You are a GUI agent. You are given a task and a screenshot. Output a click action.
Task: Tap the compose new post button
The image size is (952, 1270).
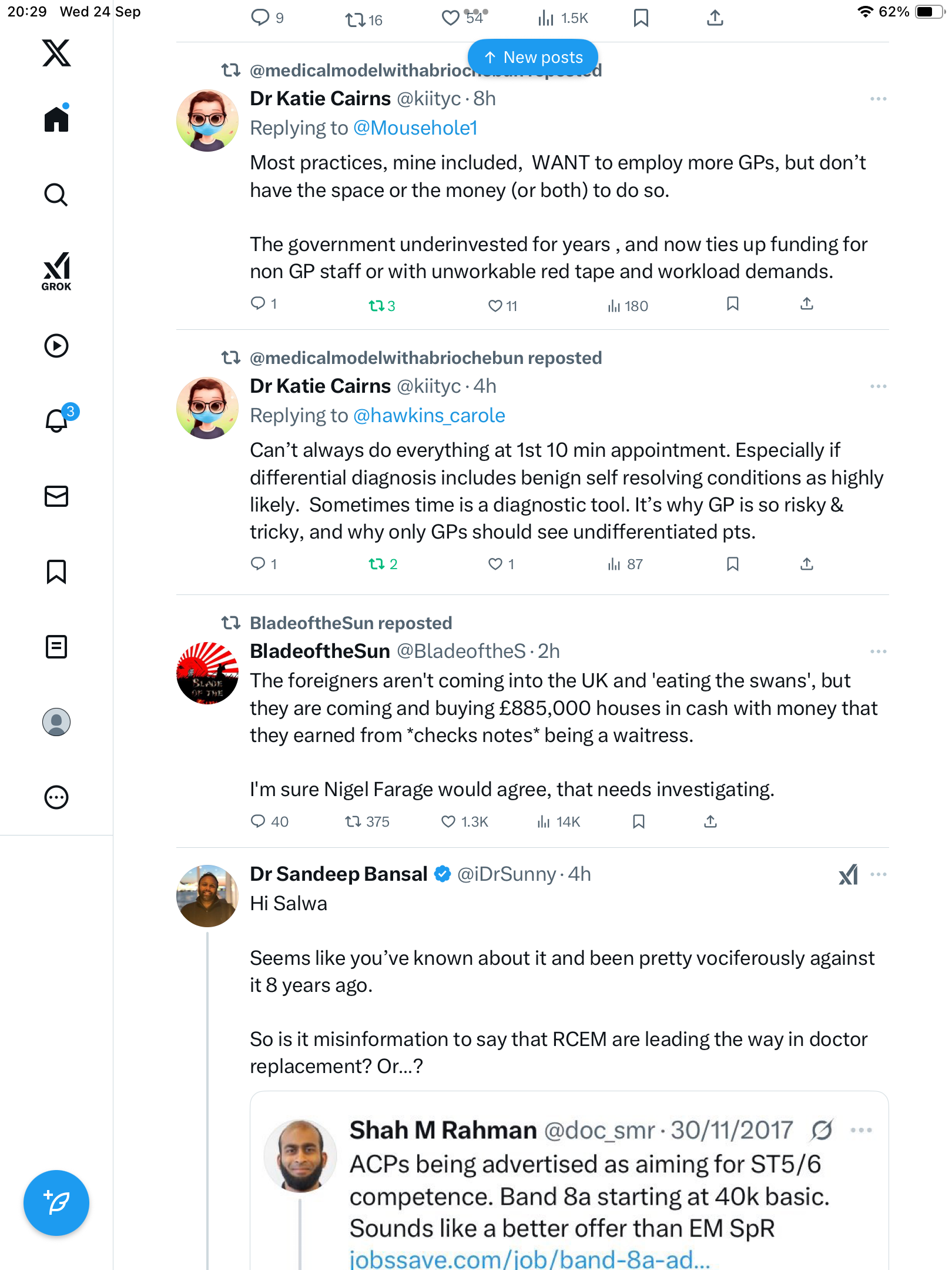(x=56, y=1203)
